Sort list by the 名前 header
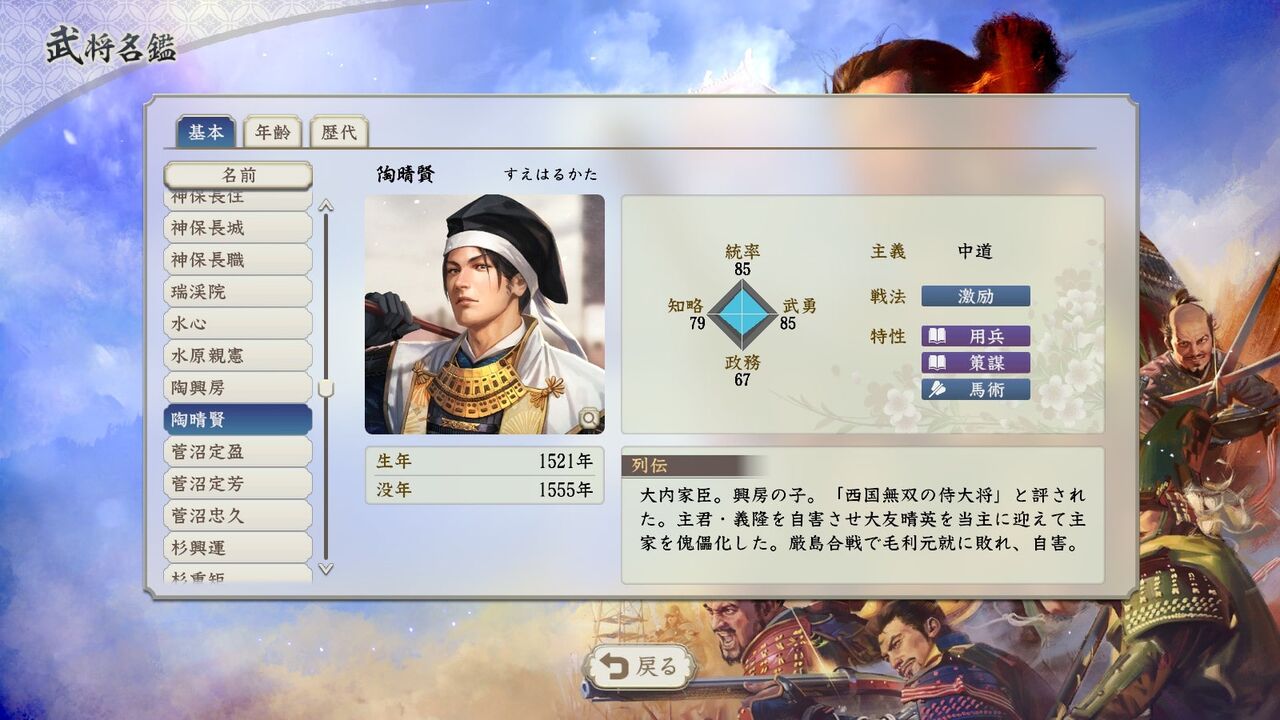 pos(238,175)
